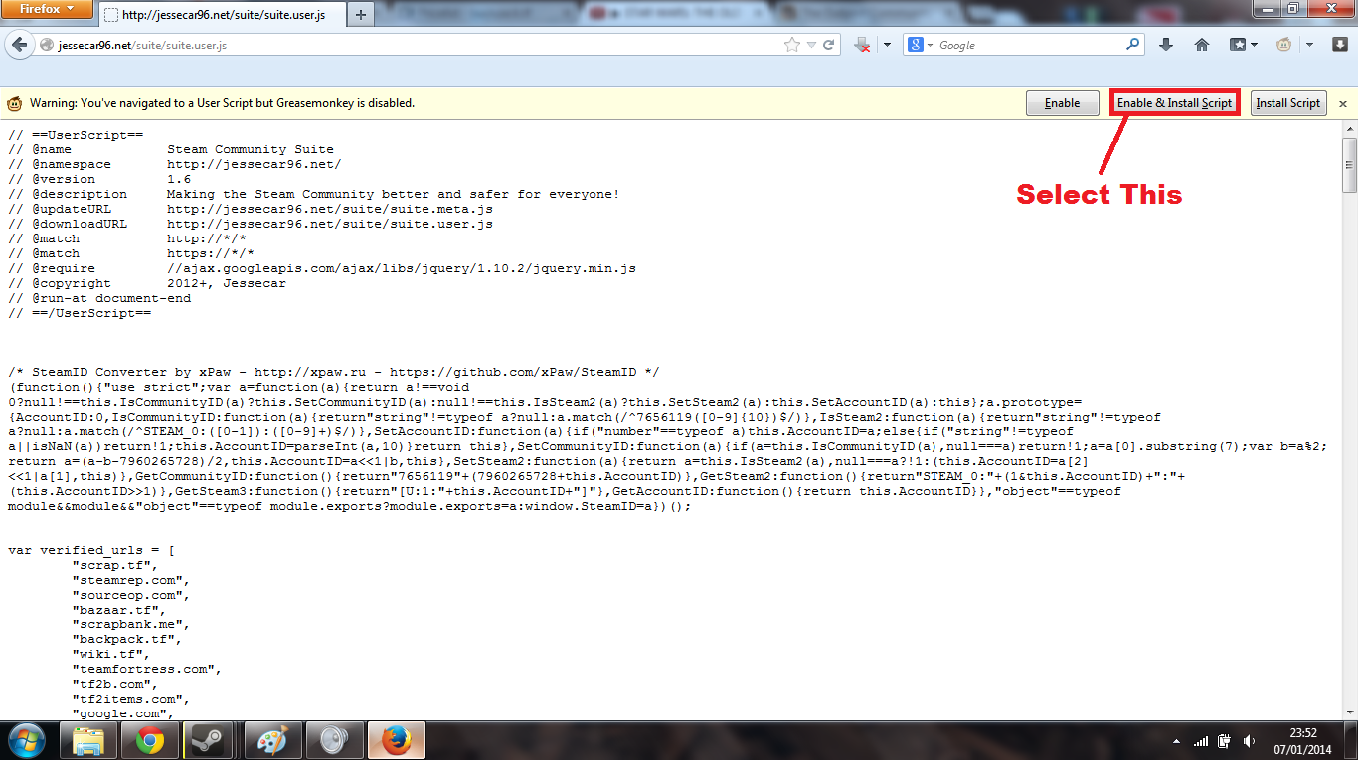Viewport: 1358px width, 760px height.
Task: Click the "scrap.tf" list entry
Action: (116, 566)
